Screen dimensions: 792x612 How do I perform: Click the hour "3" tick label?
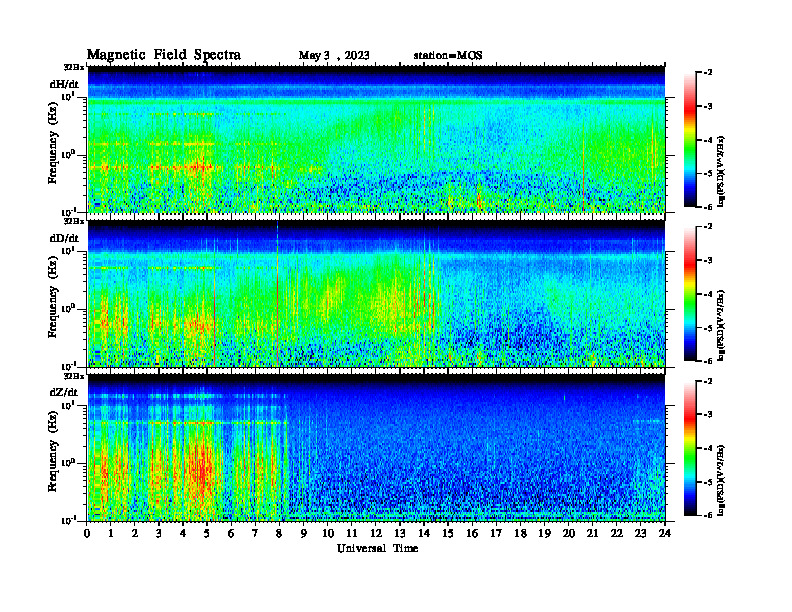pos(159,533)
